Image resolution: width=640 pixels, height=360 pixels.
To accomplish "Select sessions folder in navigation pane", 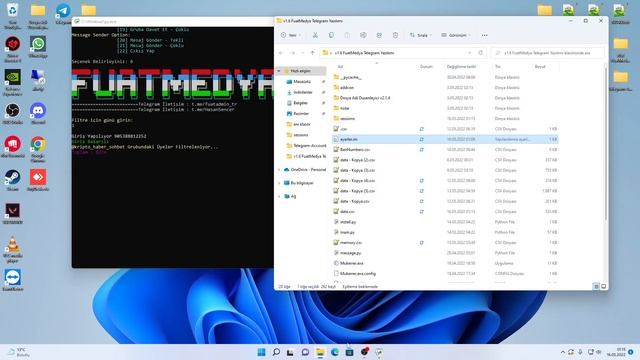I will pos(301,135).
